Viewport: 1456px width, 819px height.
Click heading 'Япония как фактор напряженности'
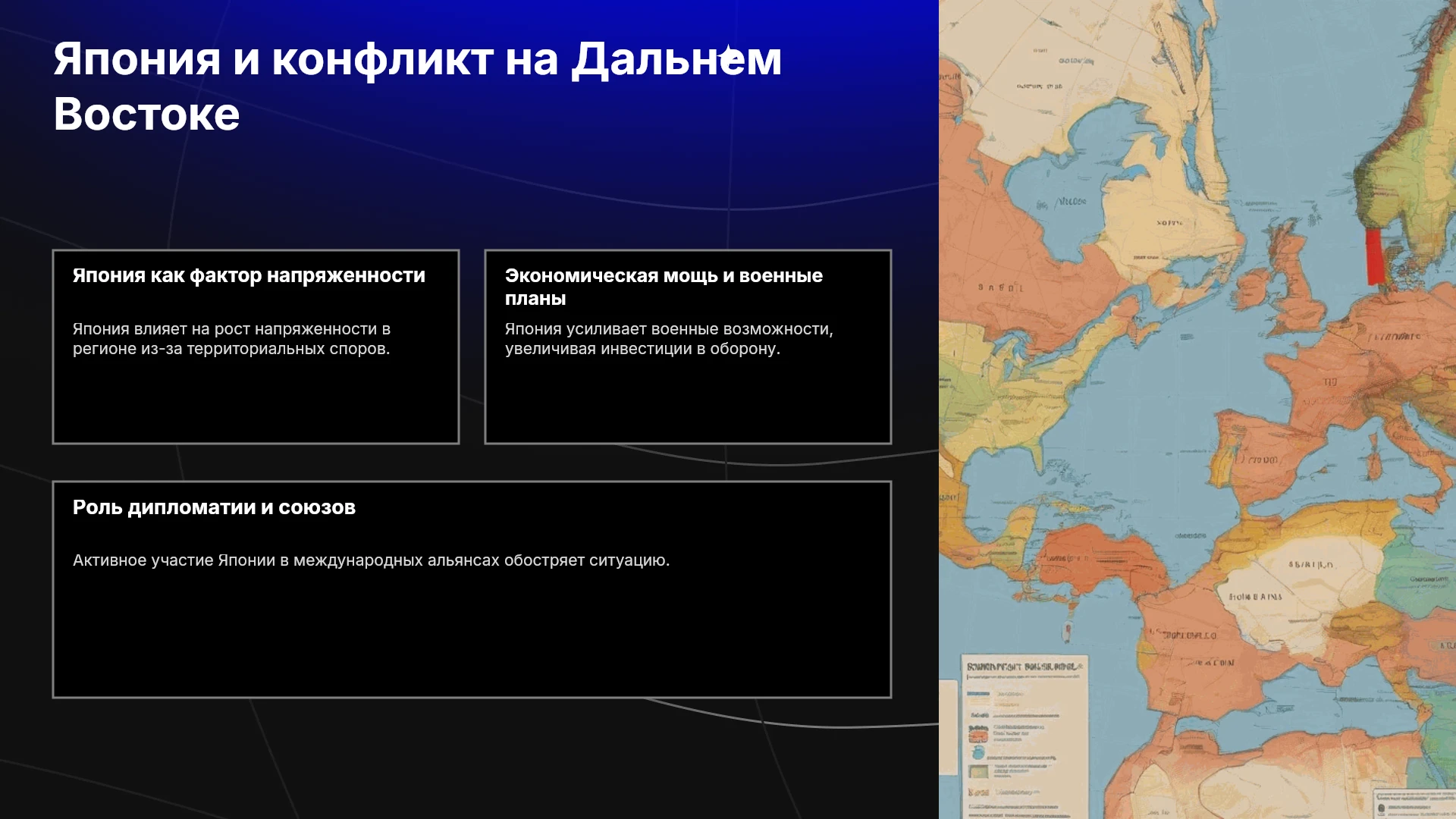(x=249, y=275)
